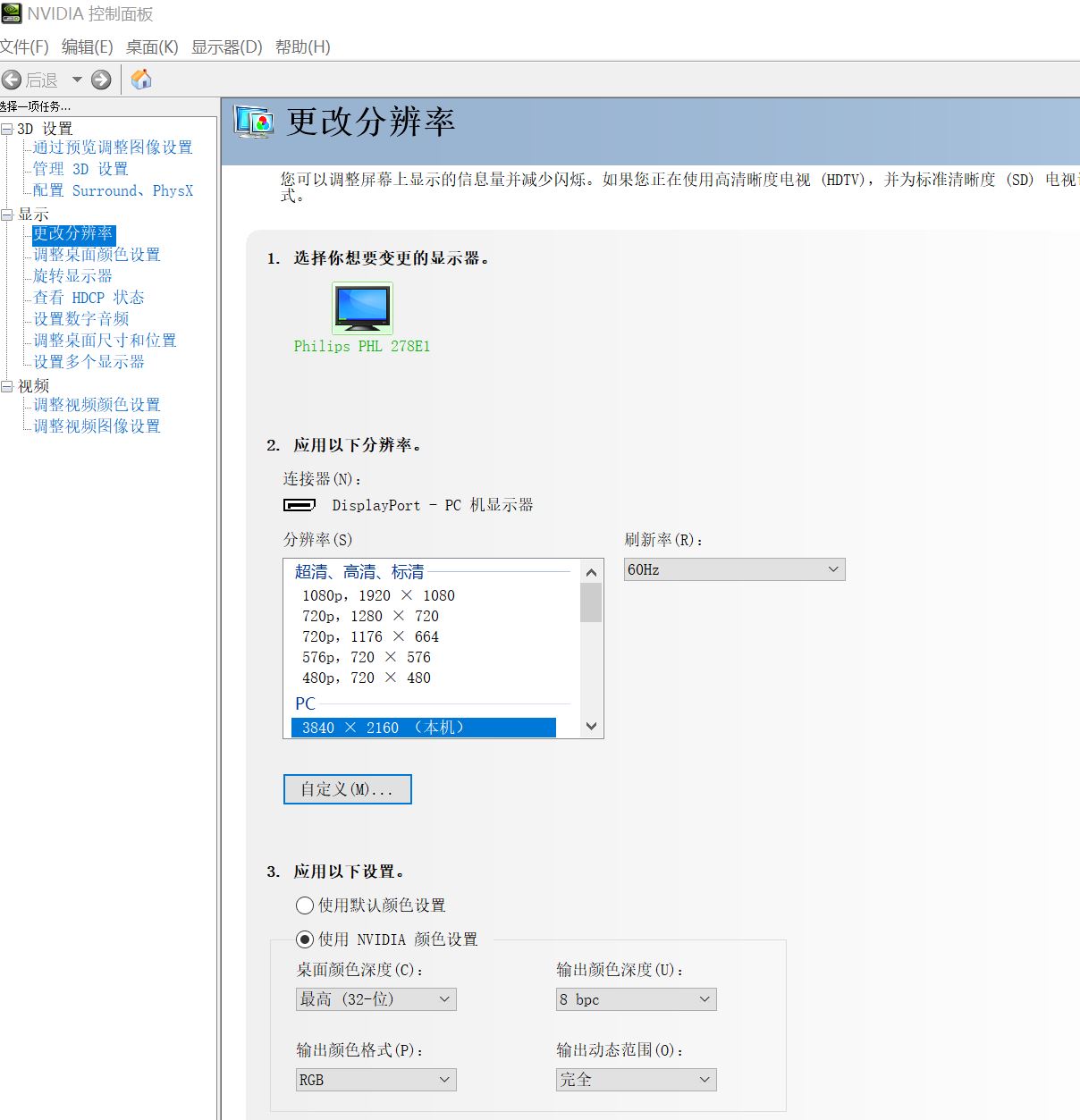Select the Philips PHL 278E1 monitor icon
1080x1120 pixels.
tap(361, 307)
